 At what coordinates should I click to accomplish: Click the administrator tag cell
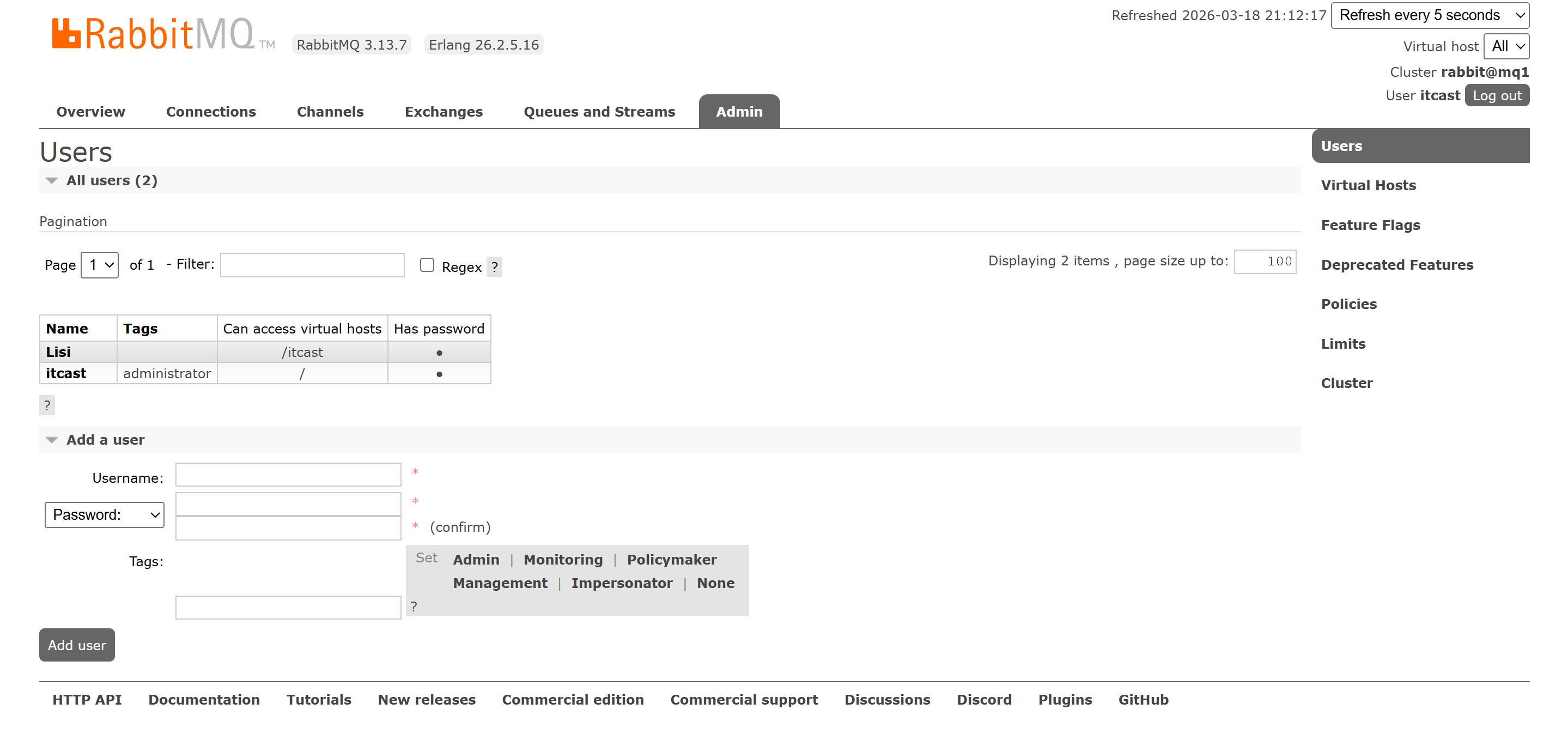(167, 373)
